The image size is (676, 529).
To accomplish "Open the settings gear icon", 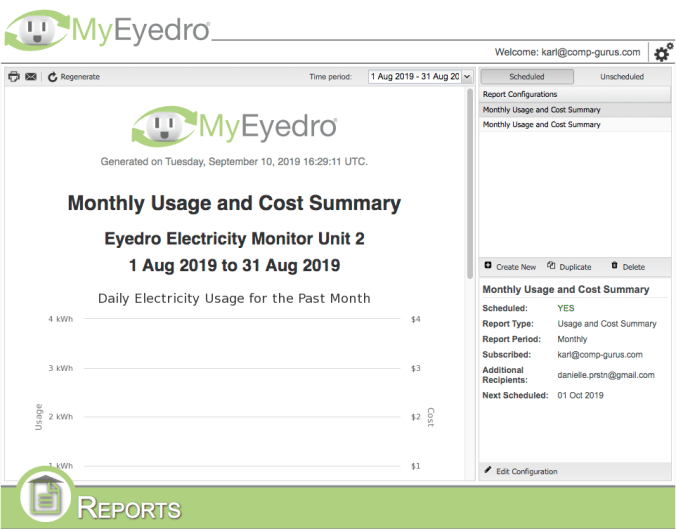I will point(662,51).
